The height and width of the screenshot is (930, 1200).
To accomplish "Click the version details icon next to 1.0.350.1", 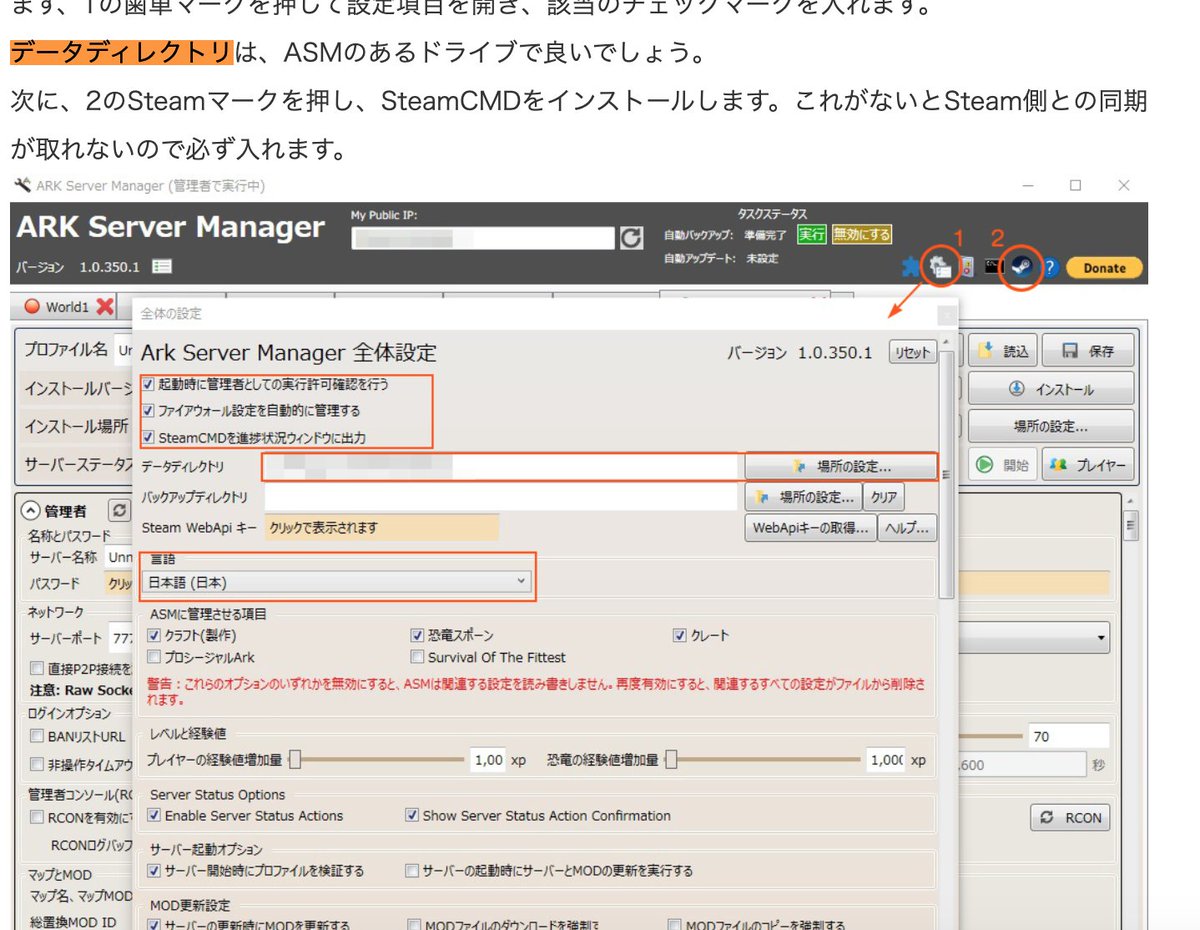I will [162, 267].
